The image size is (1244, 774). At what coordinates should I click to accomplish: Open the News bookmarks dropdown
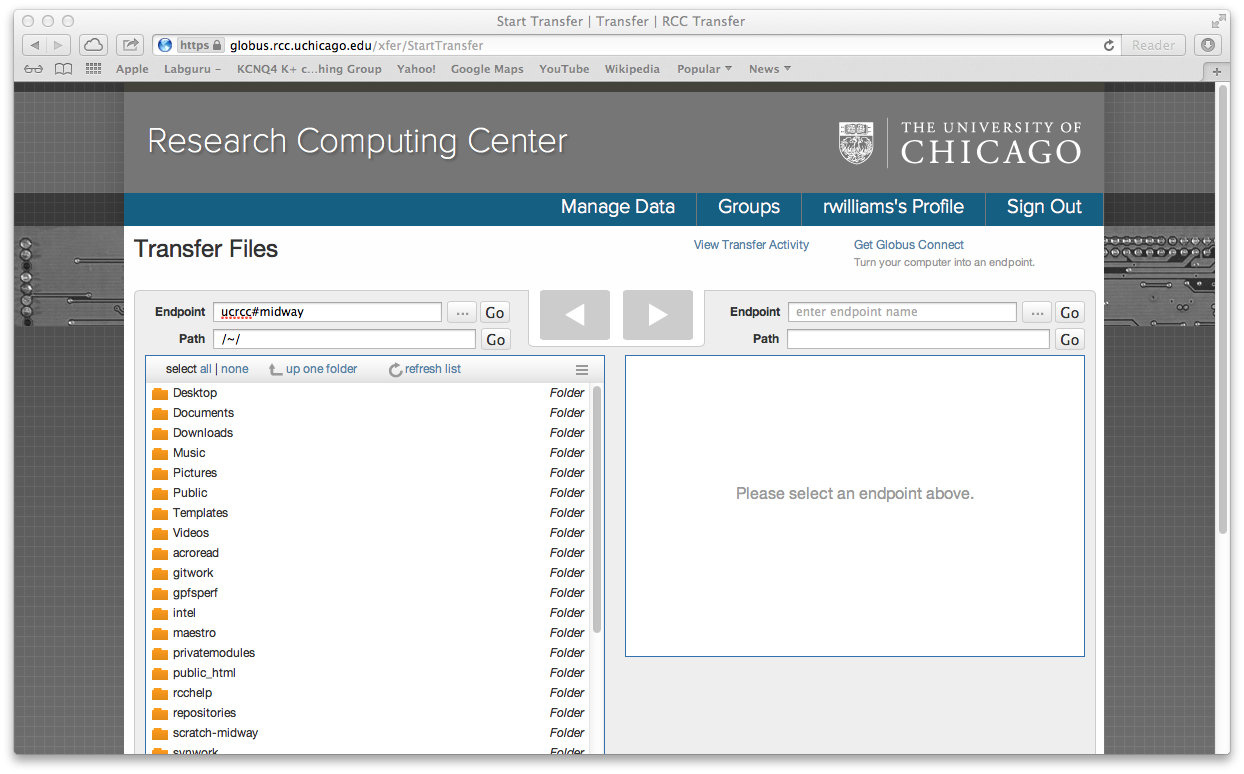pos(770,69)
